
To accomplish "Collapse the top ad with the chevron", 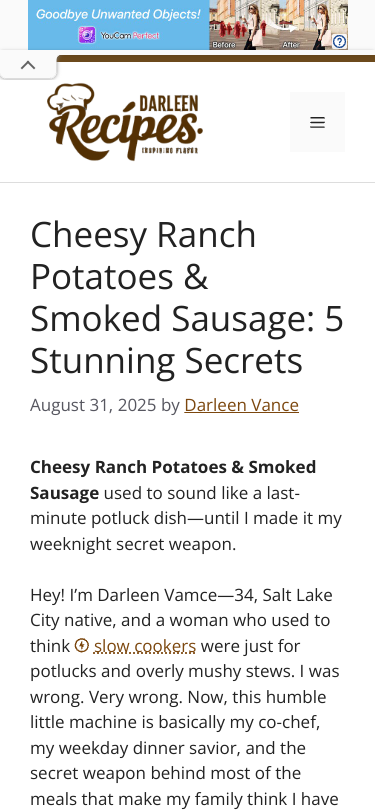I will click(28, 65).
